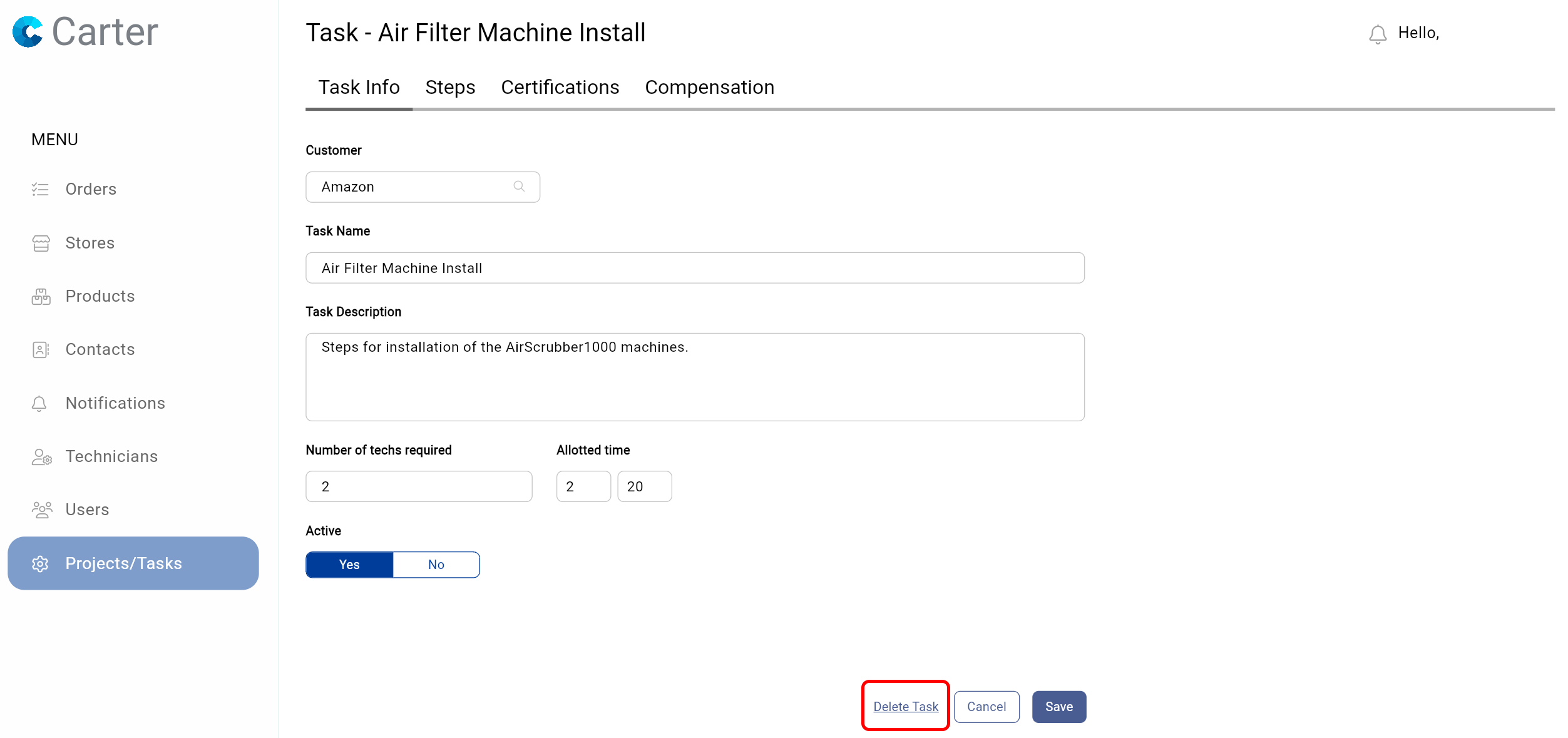1568x738 pixels.
Task: Click the Contacts address book icon
Action: (41, 350)
